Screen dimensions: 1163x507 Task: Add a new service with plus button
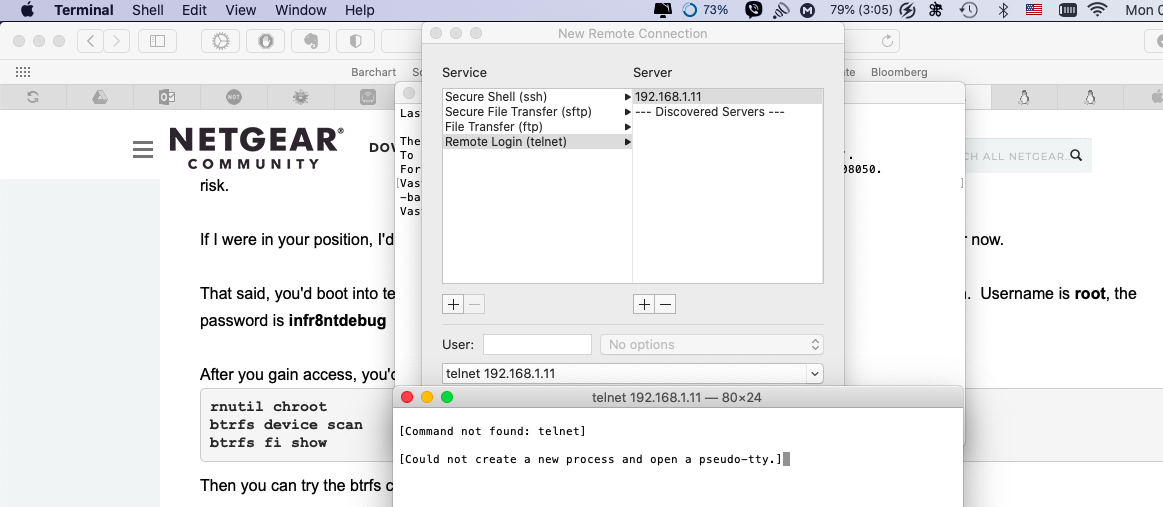[x=453, y=305]
